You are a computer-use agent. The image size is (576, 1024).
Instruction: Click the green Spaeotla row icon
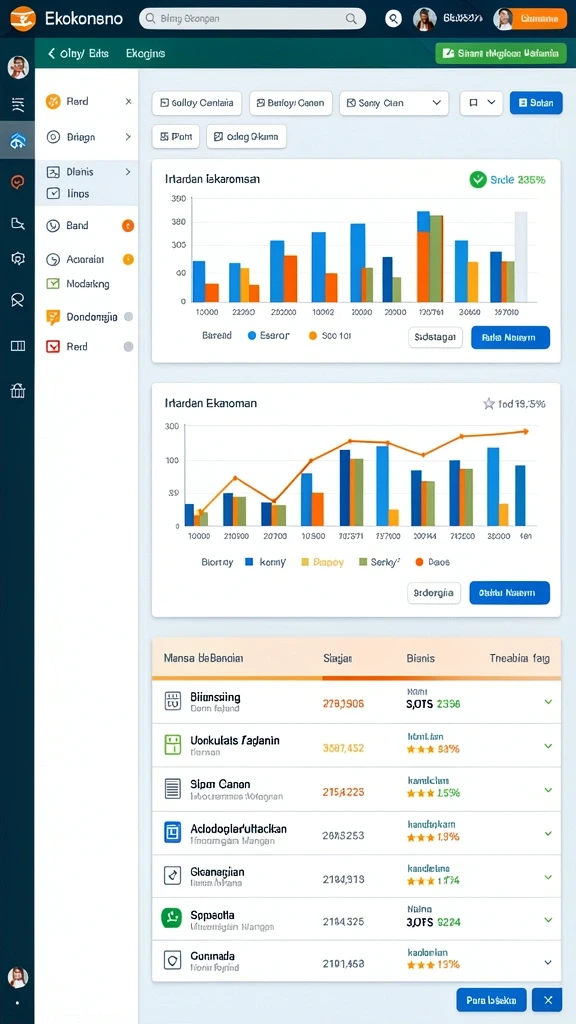(171, 918)
